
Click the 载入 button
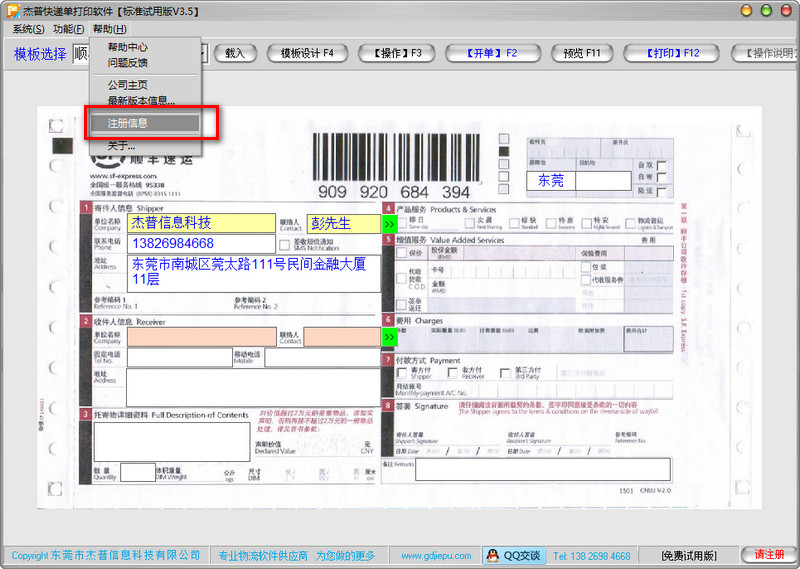tap(235, 53)
